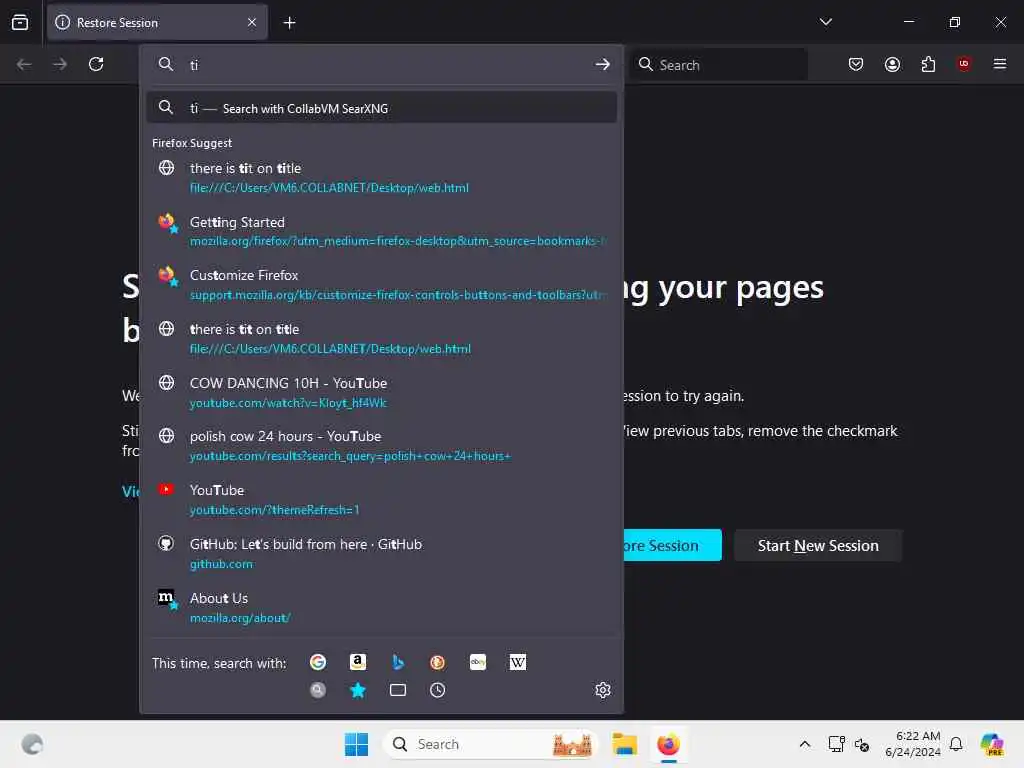The height and width of the screenshot is (768, 1024).
Task: Open the network display tray icon
Action: 836,744
